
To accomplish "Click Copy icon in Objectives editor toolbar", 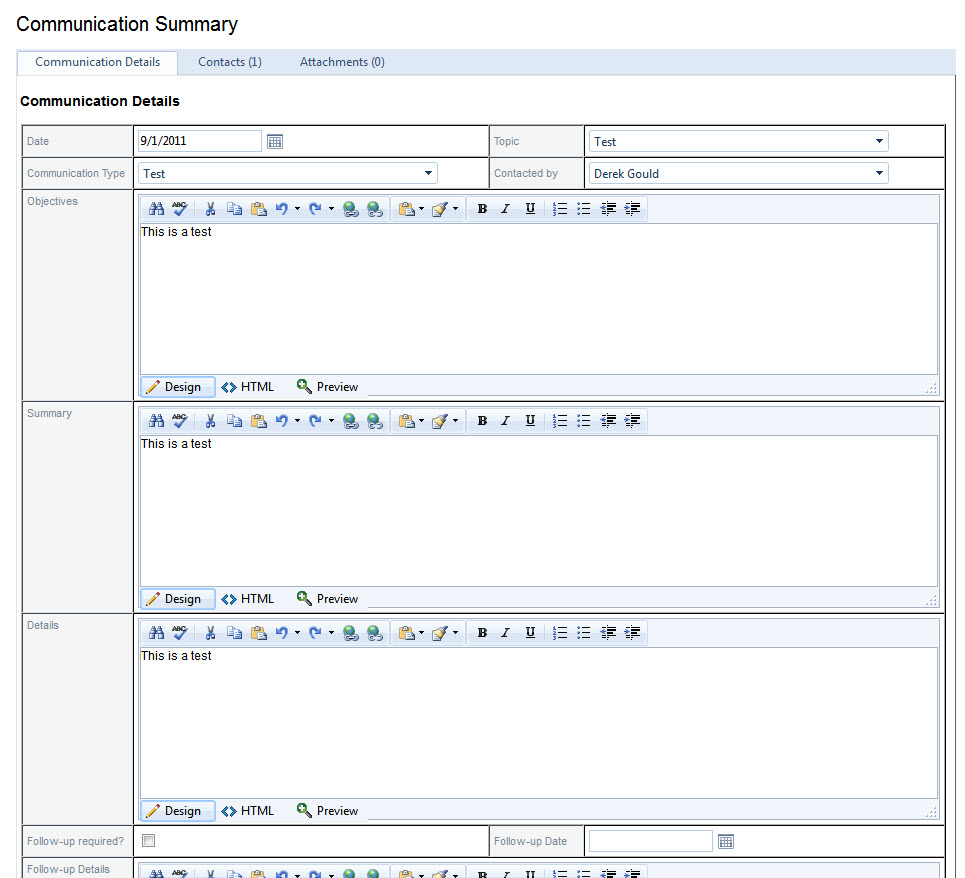I will [234, 209].
